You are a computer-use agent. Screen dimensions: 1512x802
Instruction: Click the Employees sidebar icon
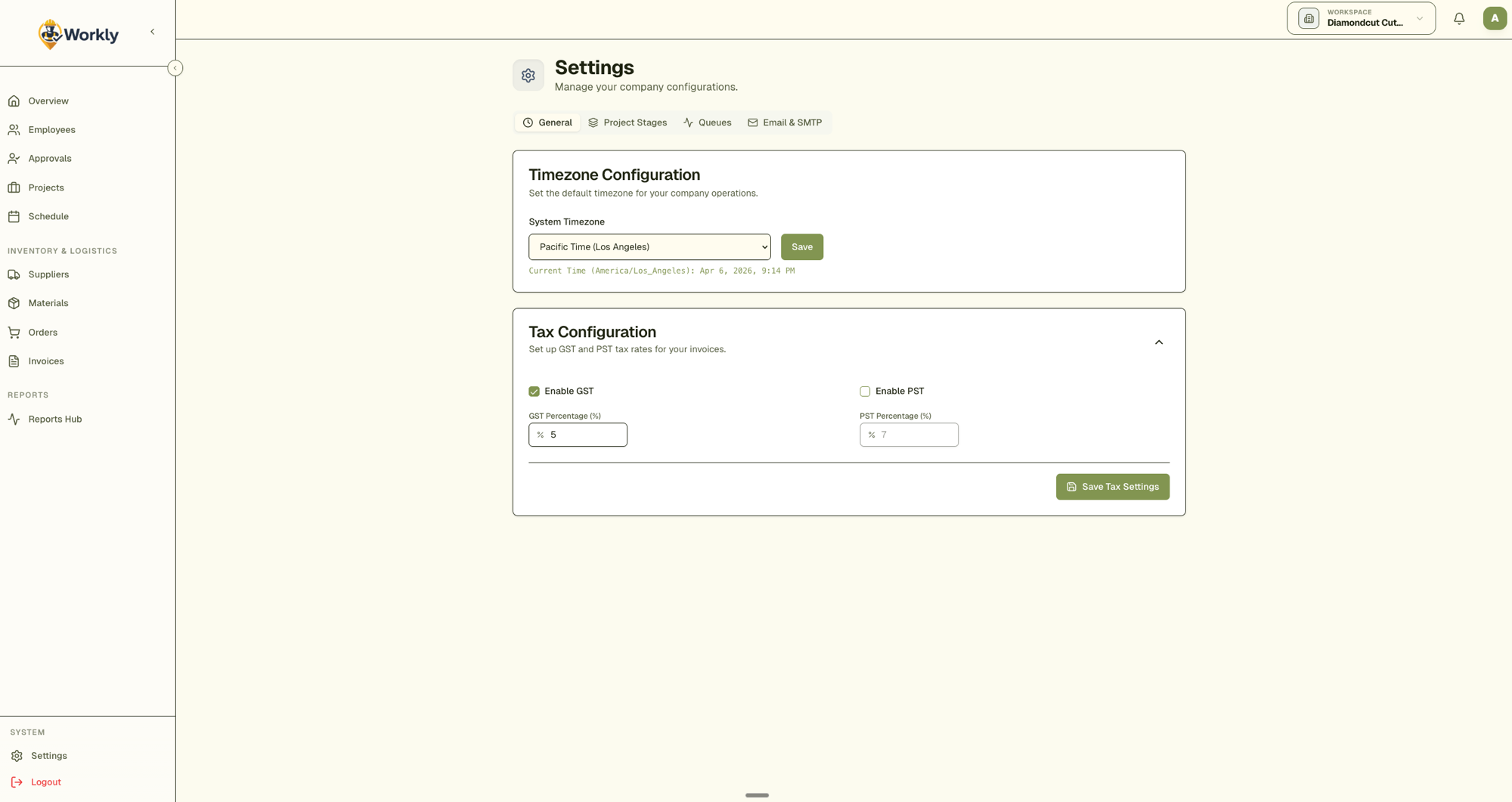14,130
